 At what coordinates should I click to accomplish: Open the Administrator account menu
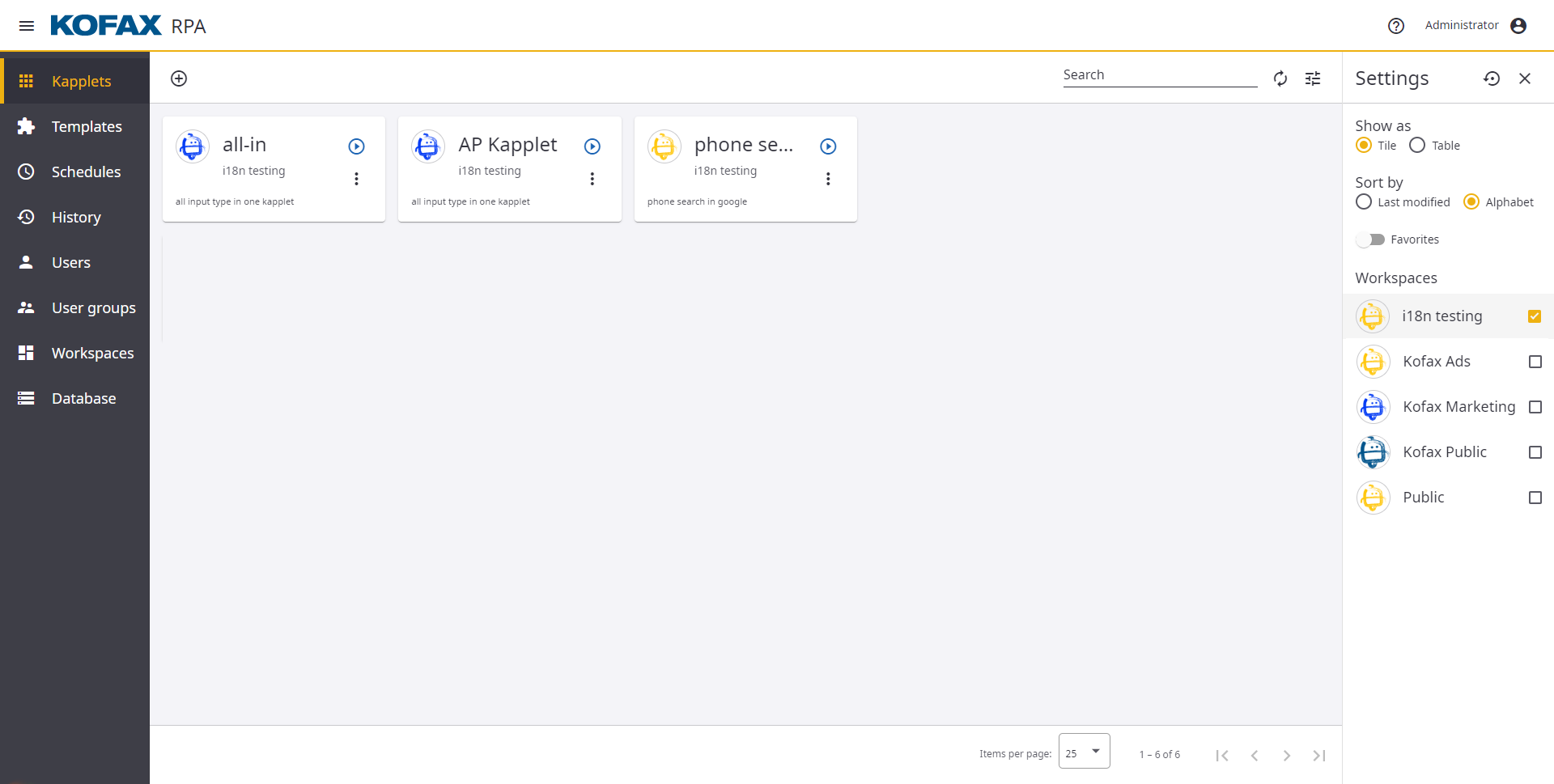1518,26
